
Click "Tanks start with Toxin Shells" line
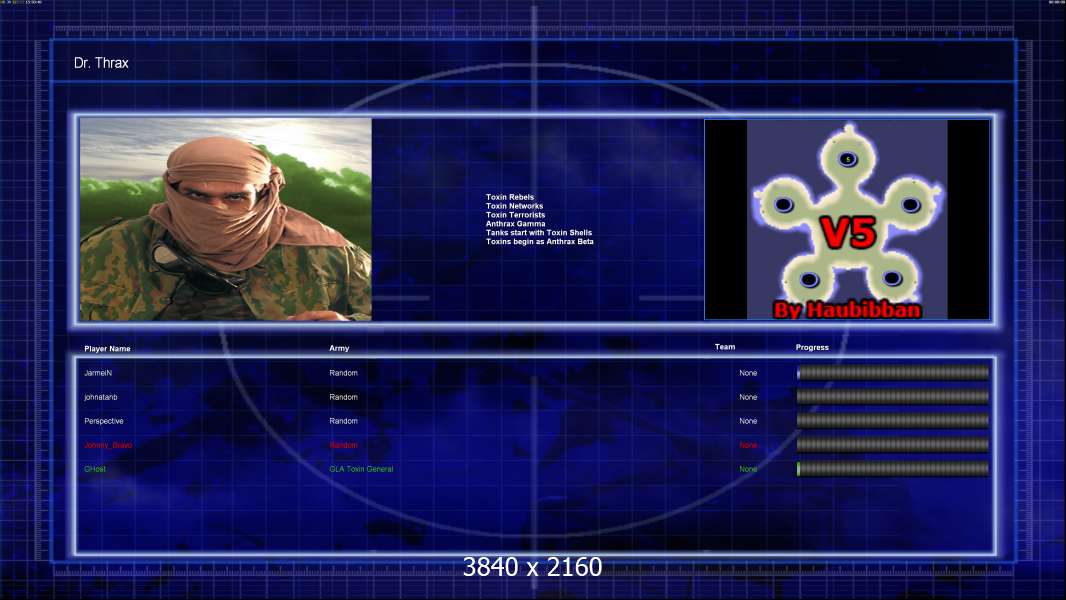coord(539,232)
